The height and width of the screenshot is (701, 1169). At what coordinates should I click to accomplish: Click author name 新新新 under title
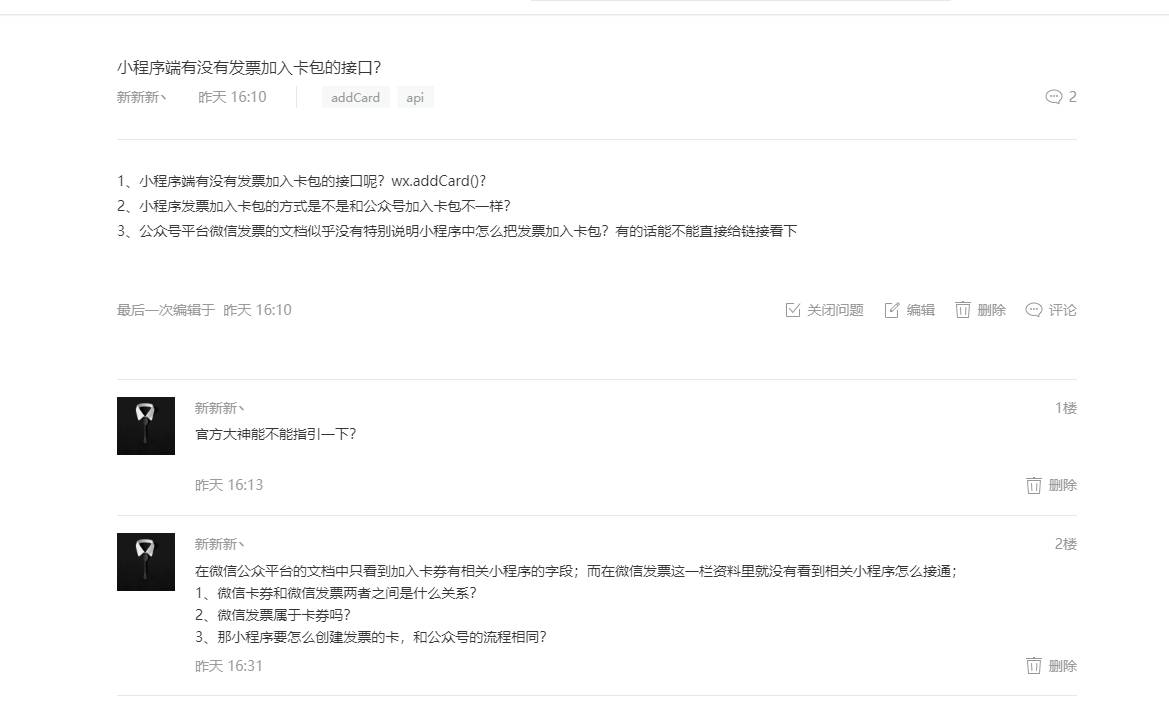(141, 97)
